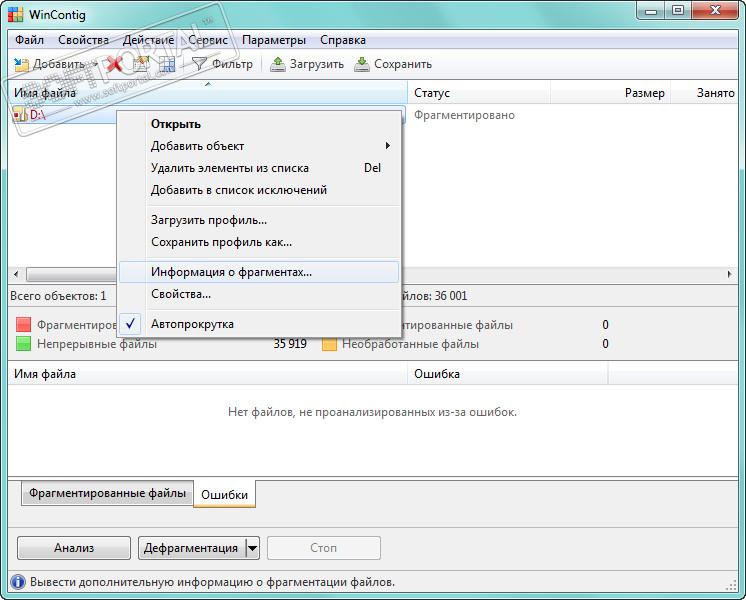
Task: Click the 35 919 continuous files count
Action: [290, 344]
